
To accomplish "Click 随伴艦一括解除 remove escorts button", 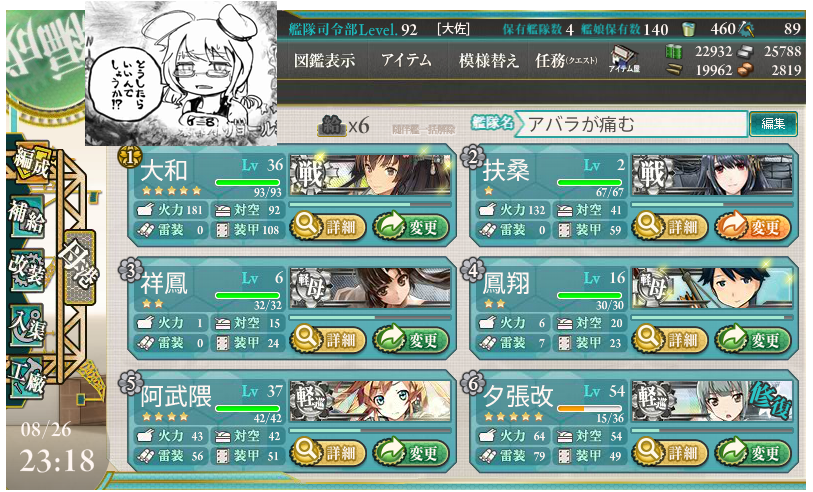I will 424,129.
